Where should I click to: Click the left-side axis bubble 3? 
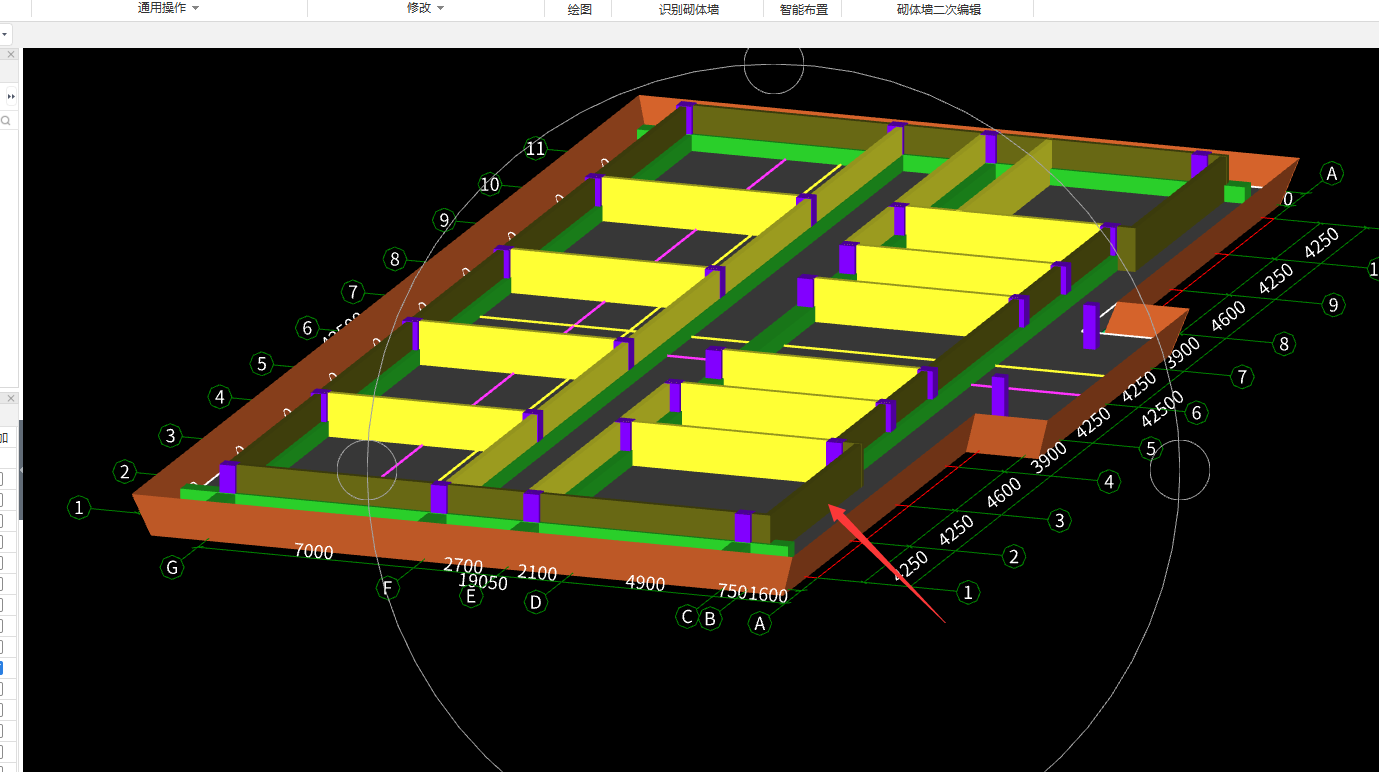pos(170,436)
